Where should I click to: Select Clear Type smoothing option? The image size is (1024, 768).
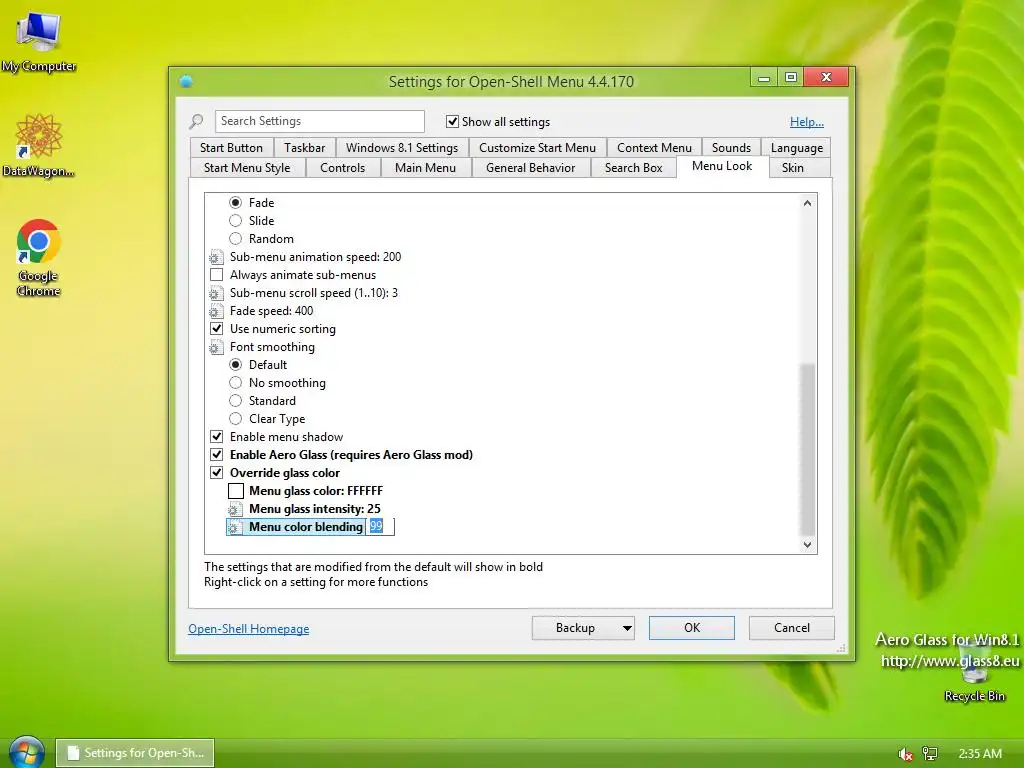[x=236, y=419]
